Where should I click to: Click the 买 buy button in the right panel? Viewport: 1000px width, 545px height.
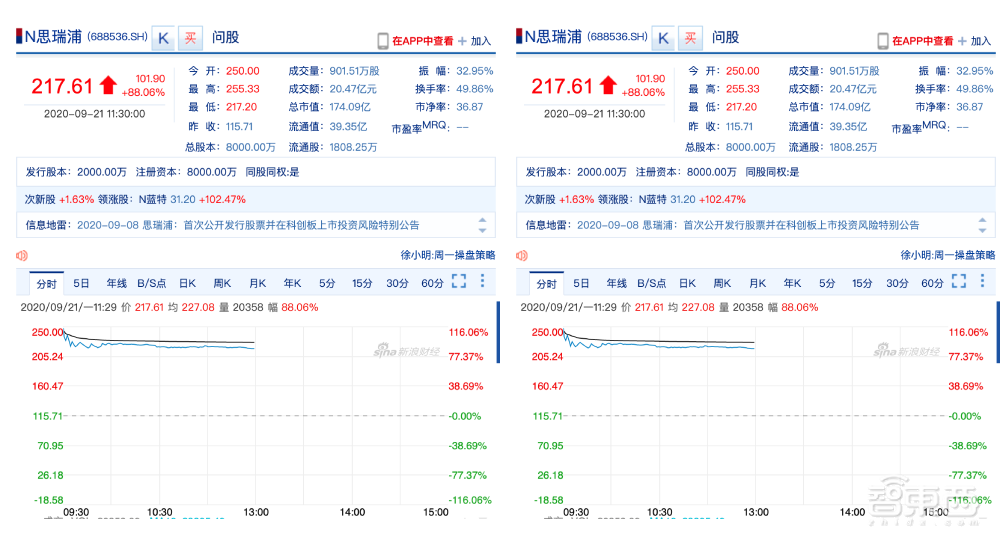(690, 38)
